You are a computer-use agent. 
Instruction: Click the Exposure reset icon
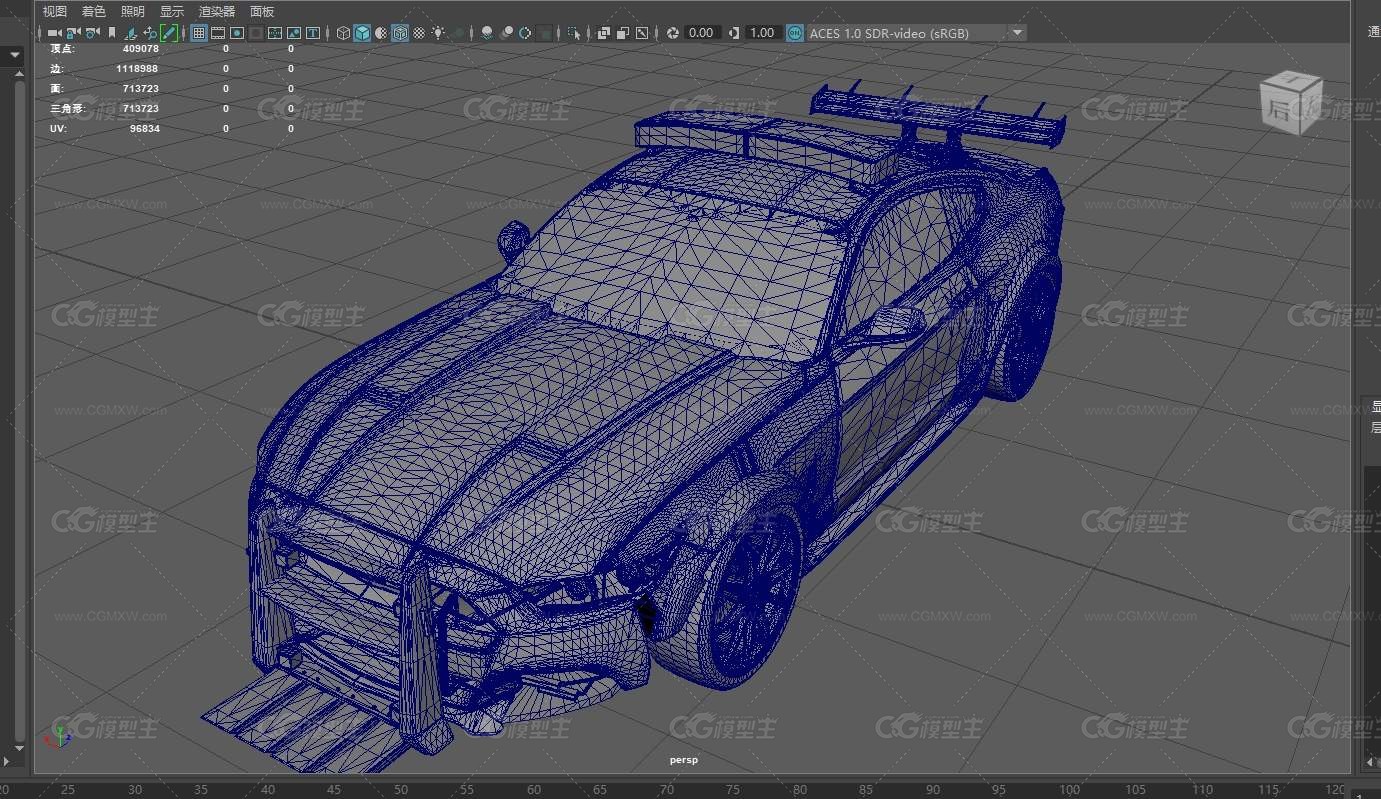tap(673, 33)
